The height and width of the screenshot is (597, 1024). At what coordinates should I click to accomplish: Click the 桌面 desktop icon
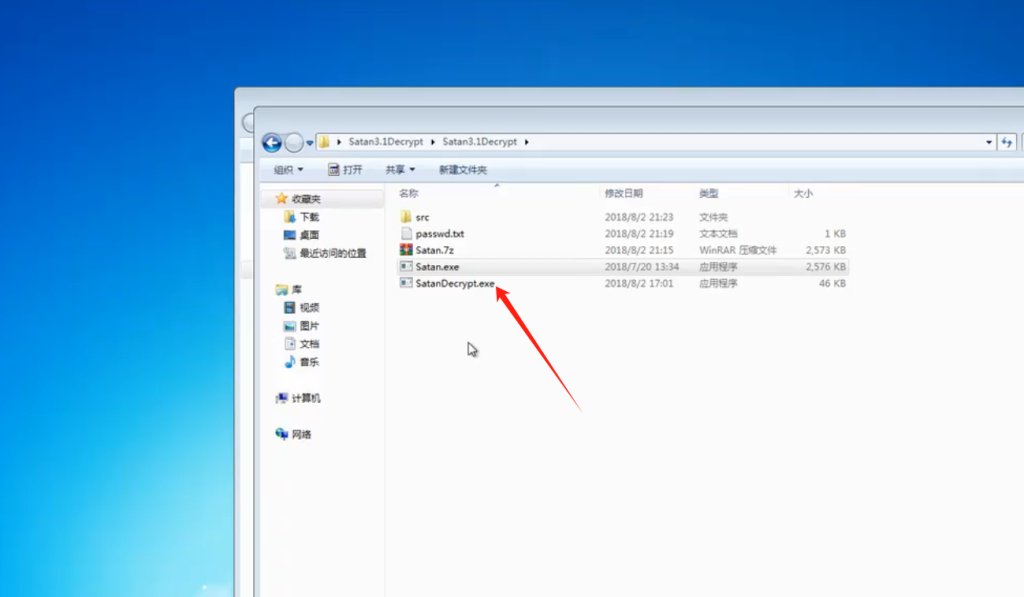click(289, 235)
